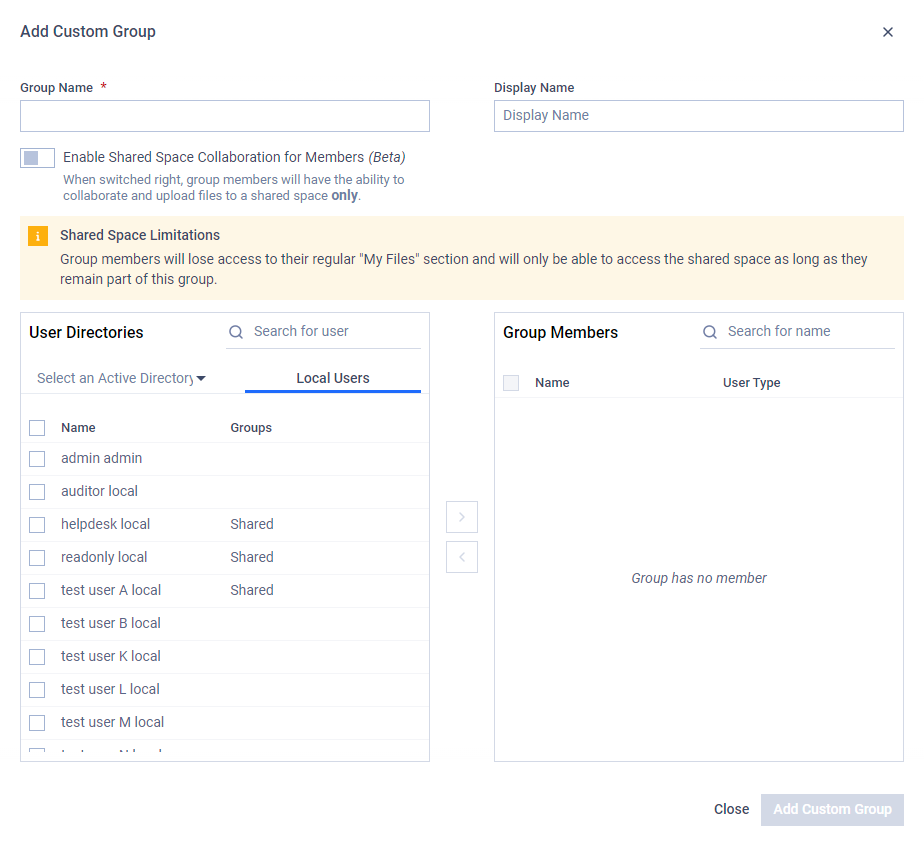
Task: Check the admin admin user checkbox
Action: [x=37, y=458]
